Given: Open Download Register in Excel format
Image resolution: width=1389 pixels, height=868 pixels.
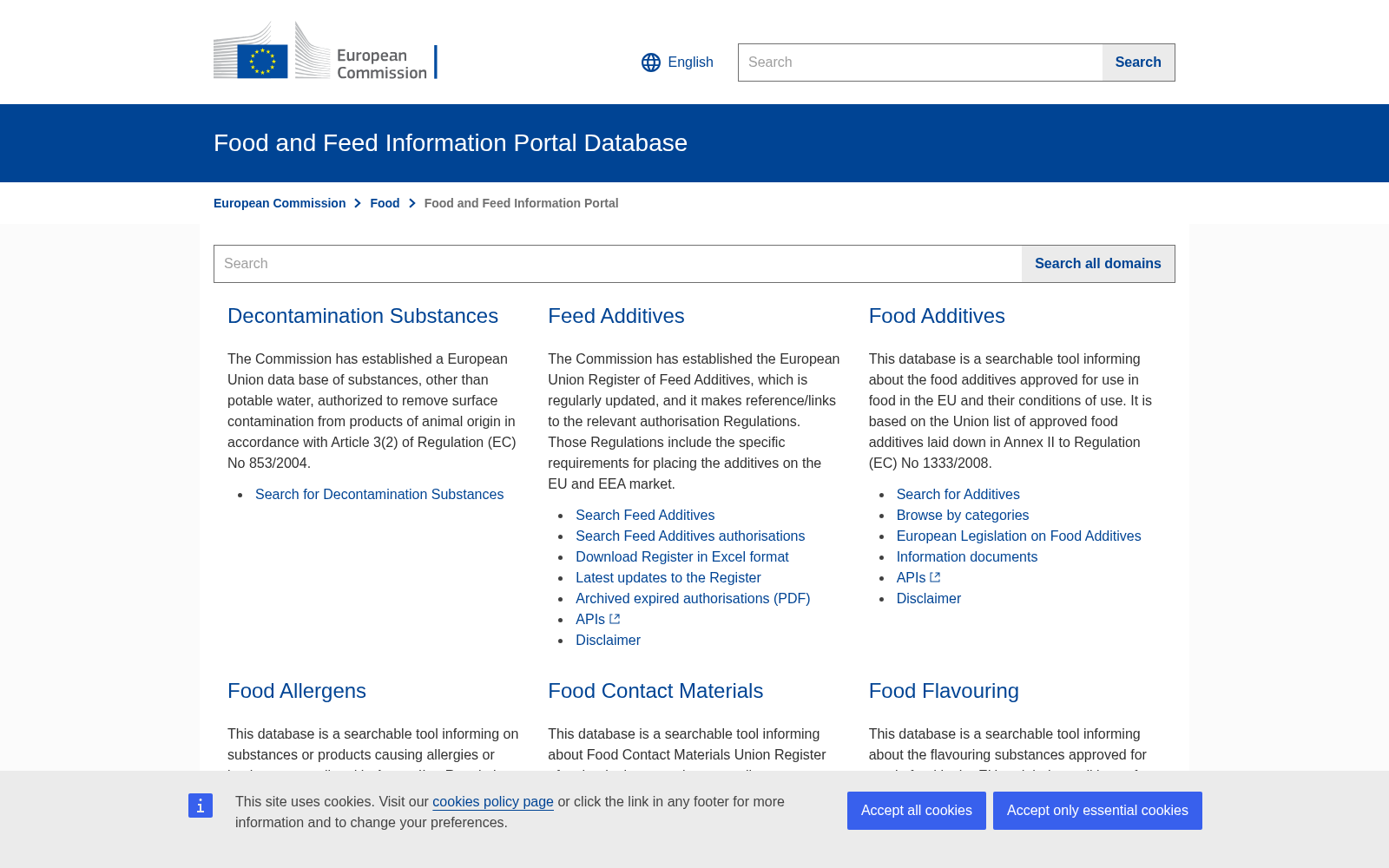Looking at the screenshot, I should [682, 557].
